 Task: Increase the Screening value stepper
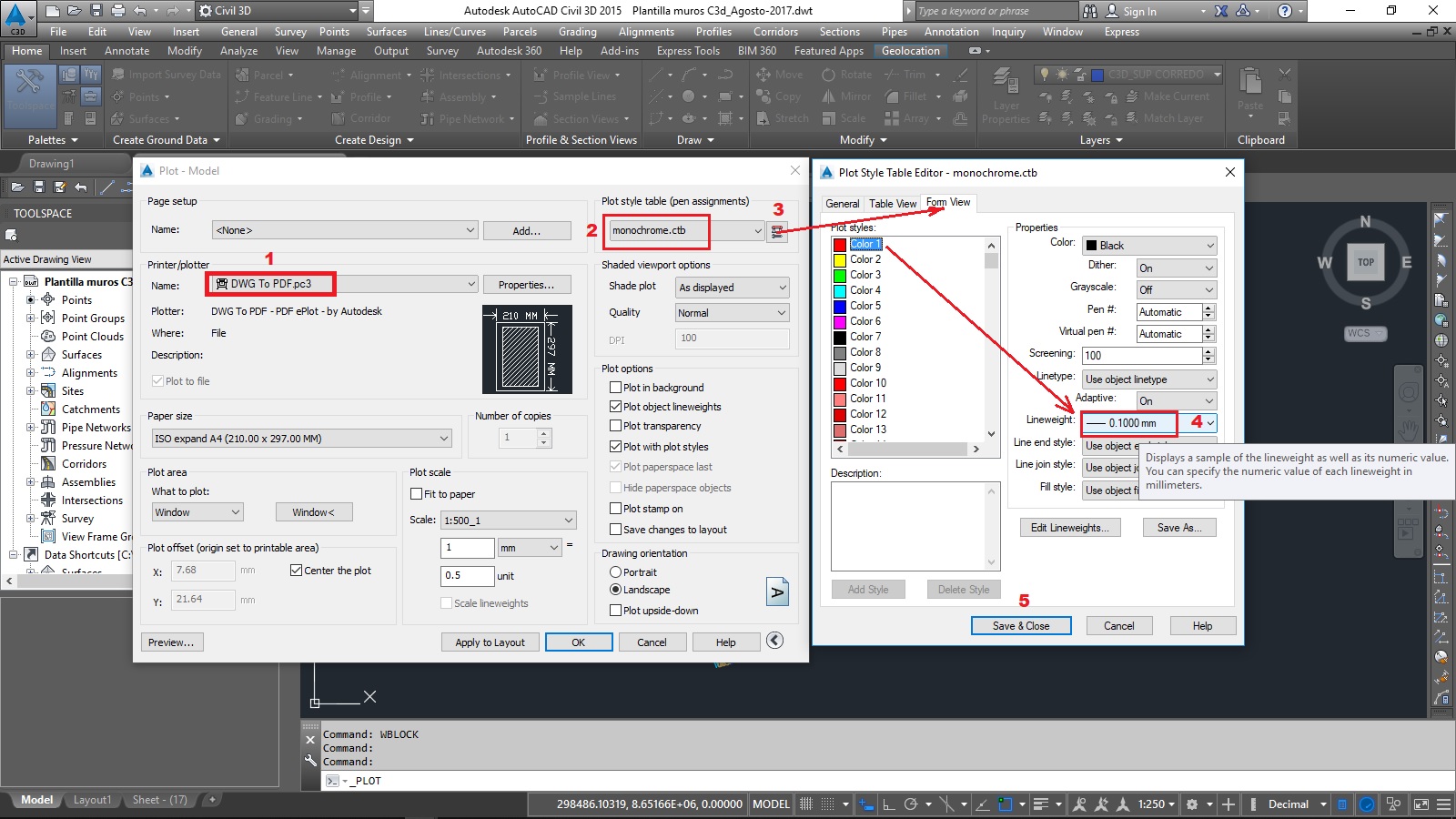1208,352
